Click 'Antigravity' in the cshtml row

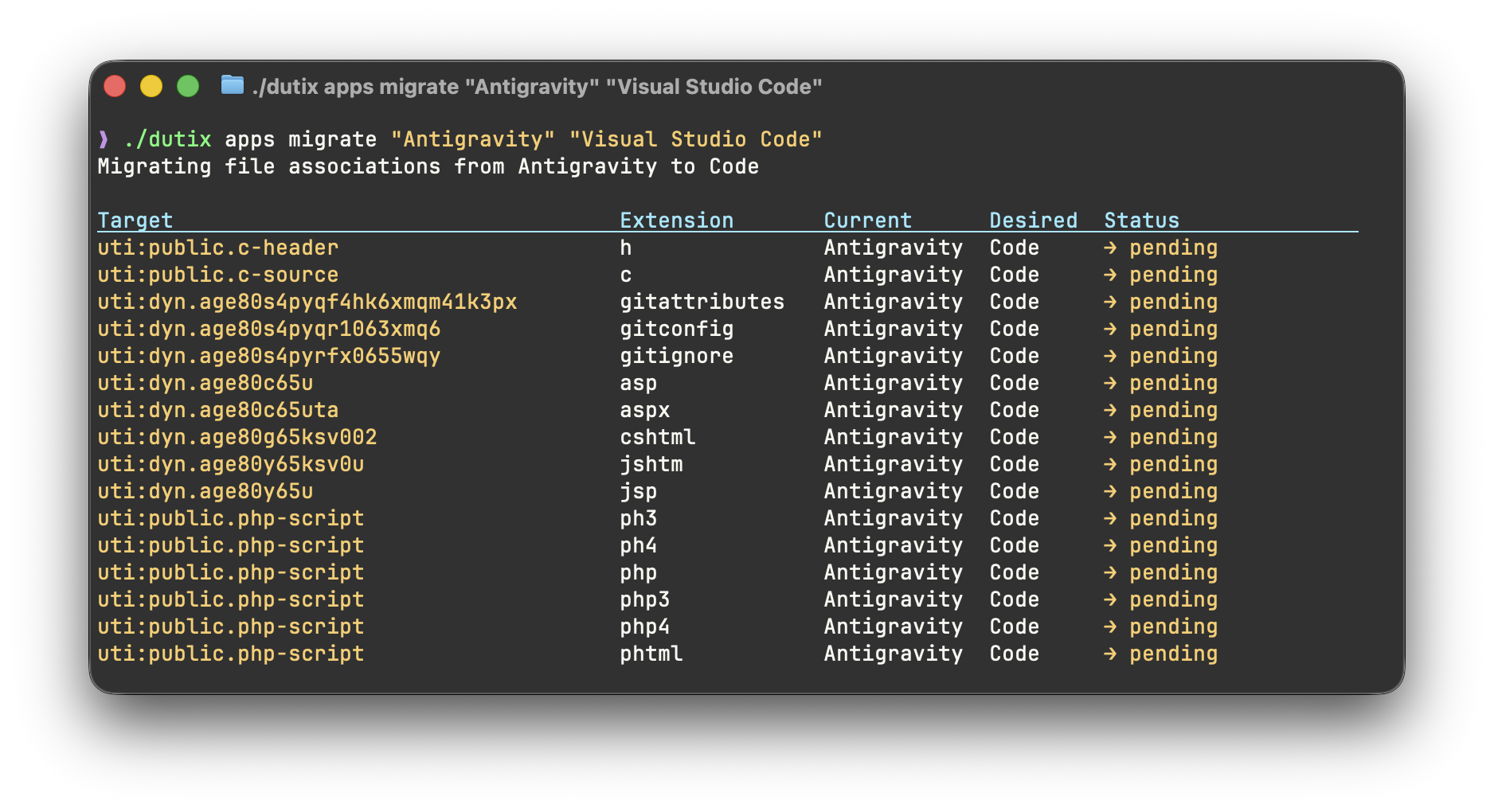pos(894,437)
